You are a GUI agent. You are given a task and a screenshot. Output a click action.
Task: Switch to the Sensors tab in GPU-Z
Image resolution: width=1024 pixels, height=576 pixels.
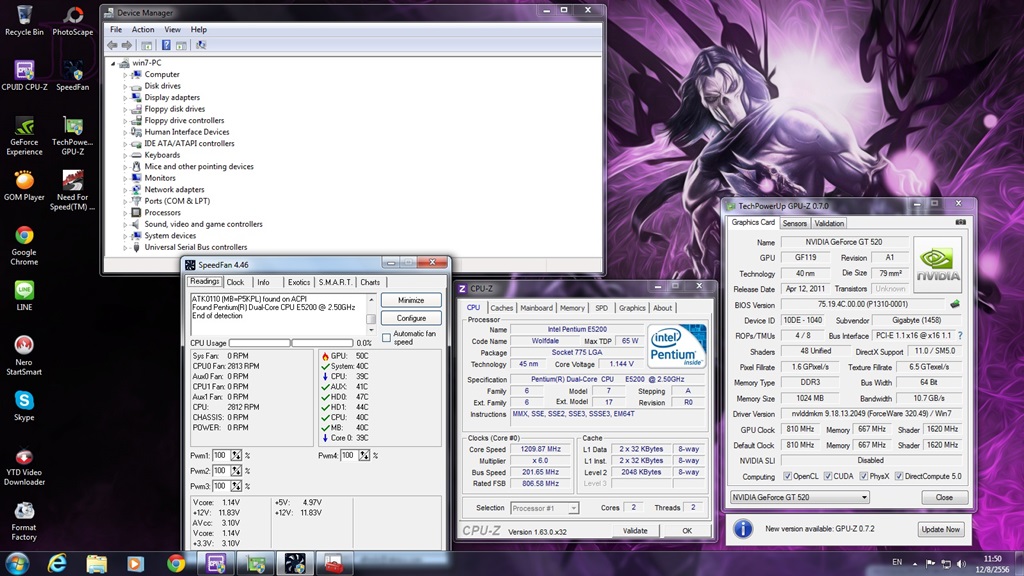pyautogui.click(x=794, y=223)
